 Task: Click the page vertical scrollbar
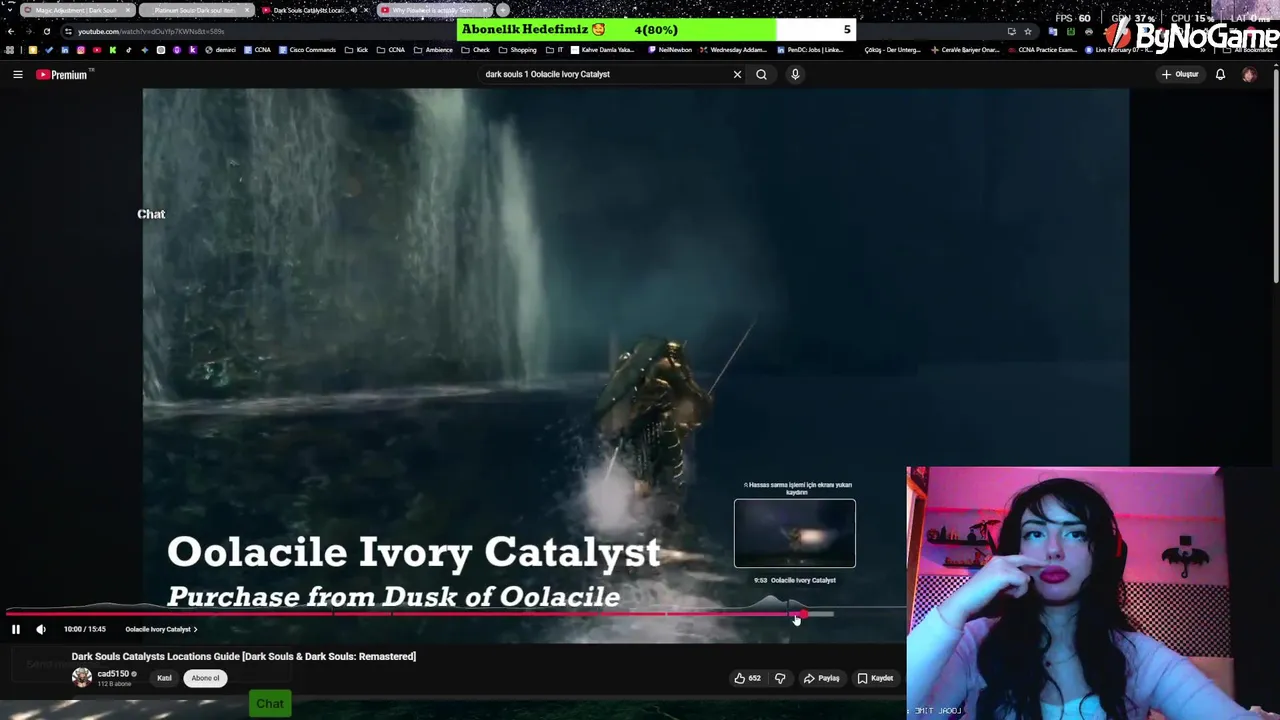pyautogui.click(x=1275, y=175)
